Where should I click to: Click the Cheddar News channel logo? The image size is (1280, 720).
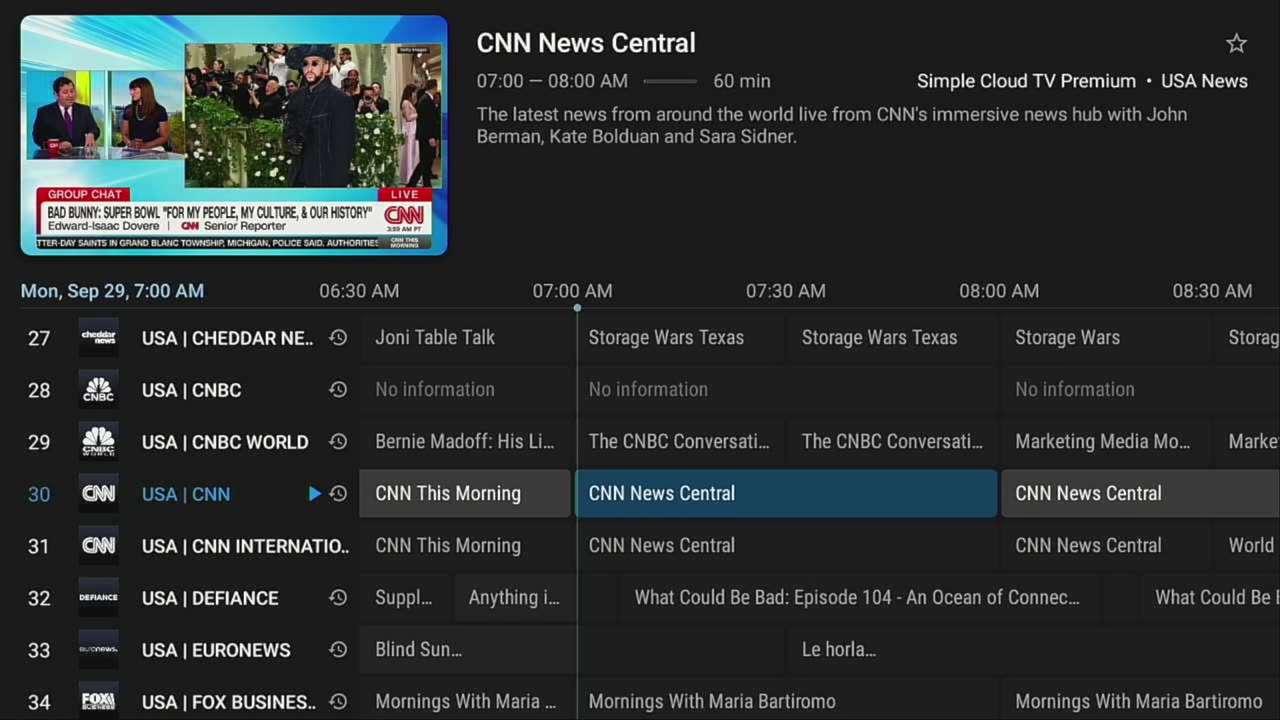98,338
